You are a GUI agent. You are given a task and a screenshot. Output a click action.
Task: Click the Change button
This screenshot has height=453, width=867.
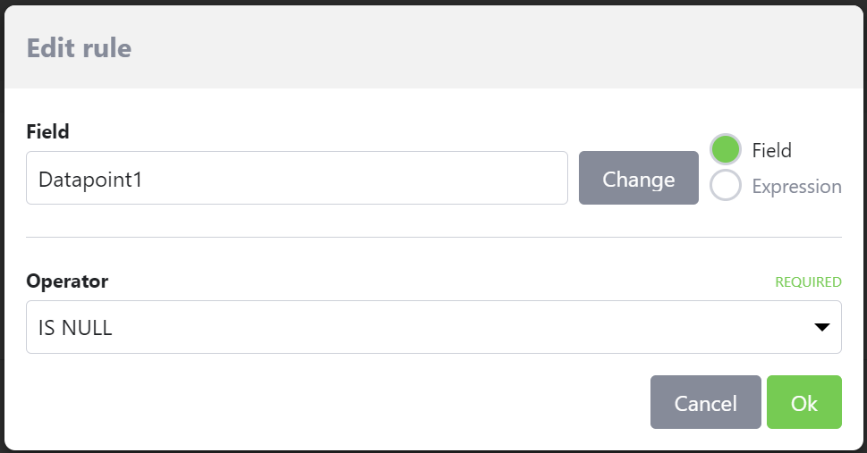638,178
